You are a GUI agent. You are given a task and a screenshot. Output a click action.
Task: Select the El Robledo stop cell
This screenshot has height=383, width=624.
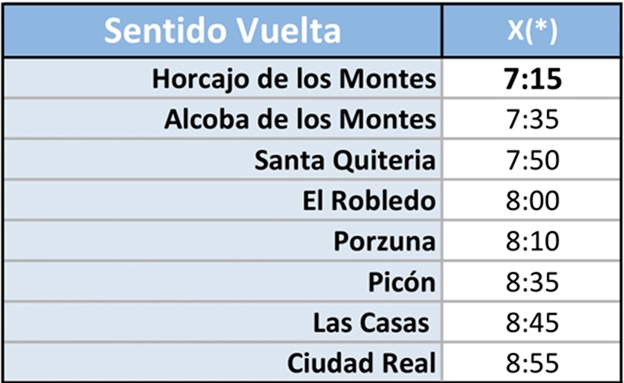tap(222, 200)
